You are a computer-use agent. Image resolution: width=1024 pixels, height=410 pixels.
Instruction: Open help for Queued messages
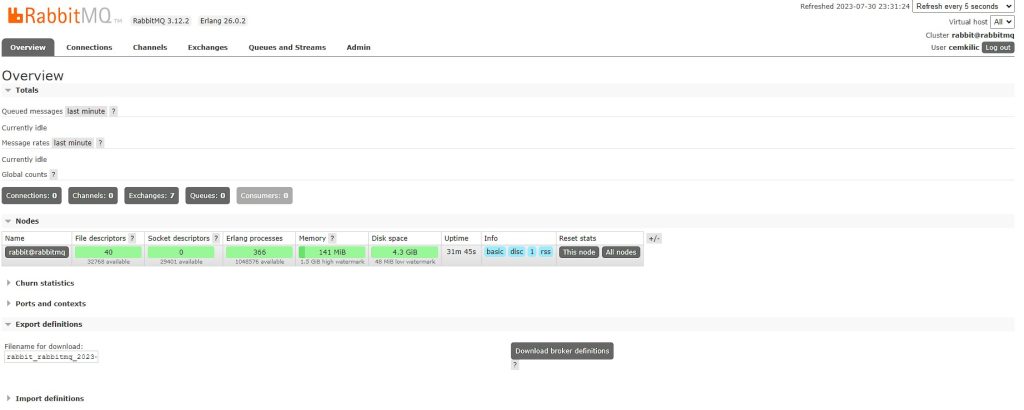point(113,111)
